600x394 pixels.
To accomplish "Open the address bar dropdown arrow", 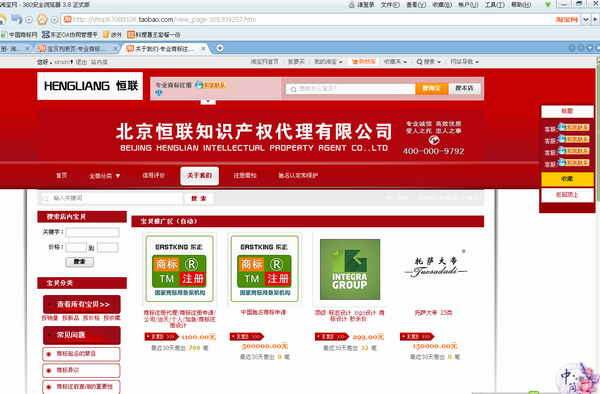I will [x=585, y=20].
